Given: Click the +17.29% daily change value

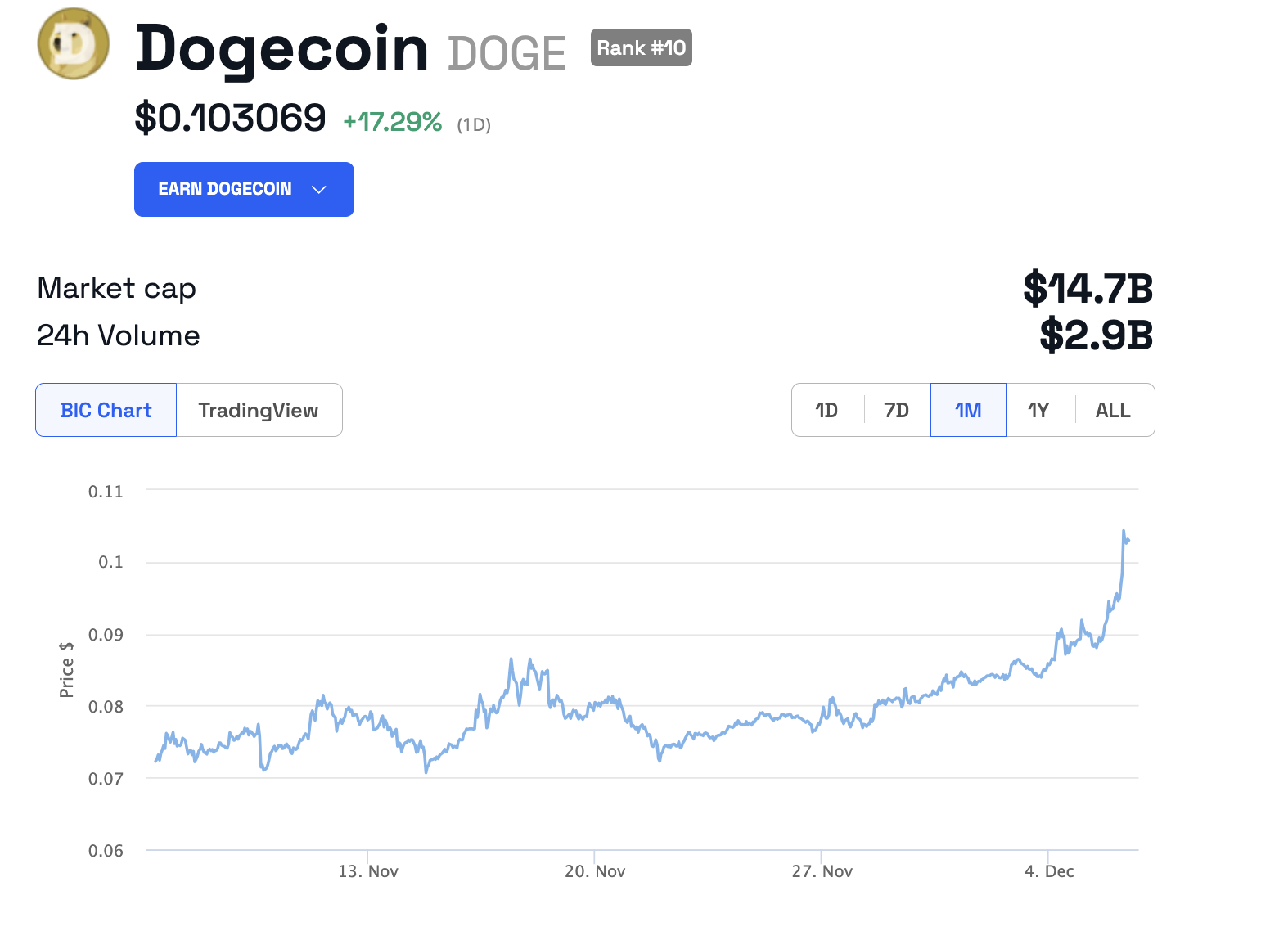Looking at the screenshot, I should point(393,122).
